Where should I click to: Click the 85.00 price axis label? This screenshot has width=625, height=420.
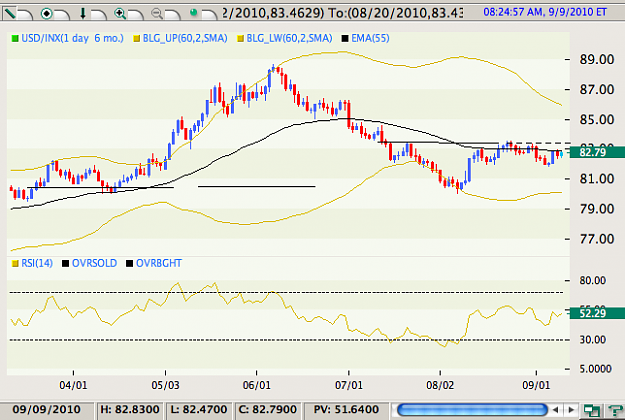pyautogui.click(x=597, y=119)
